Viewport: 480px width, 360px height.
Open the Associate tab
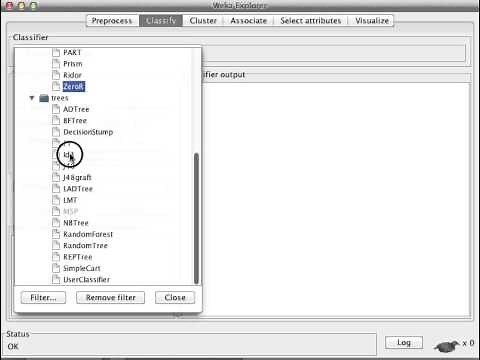coord(249,21)
